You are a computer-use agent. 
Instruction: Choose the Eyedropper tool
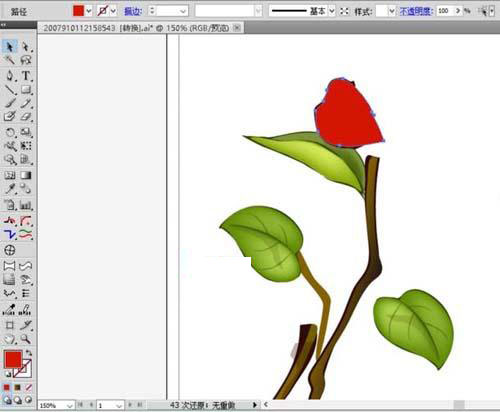coord(10,189)
